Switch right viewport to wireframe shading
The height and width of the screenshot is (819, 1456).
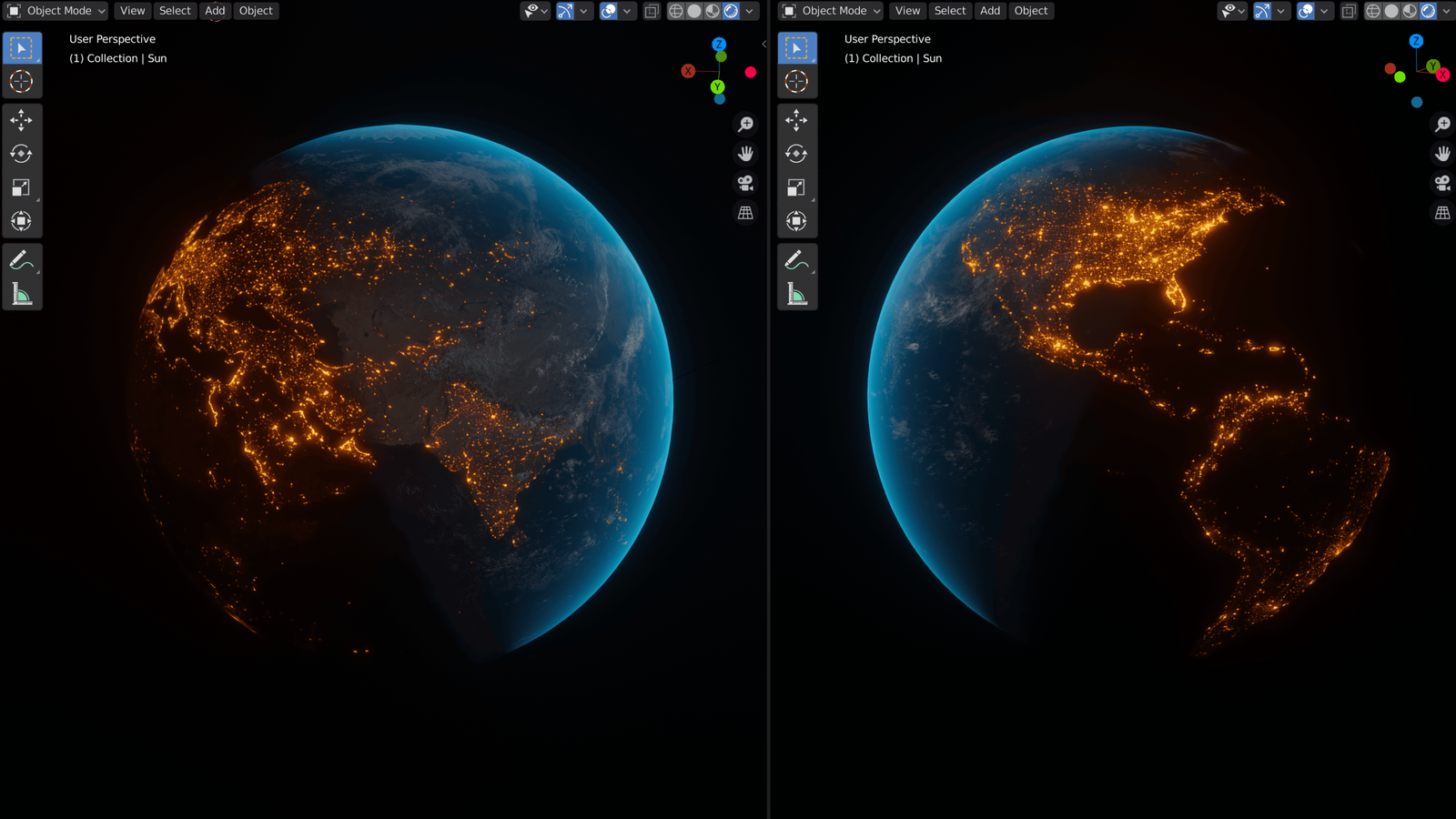[1373, 11]
